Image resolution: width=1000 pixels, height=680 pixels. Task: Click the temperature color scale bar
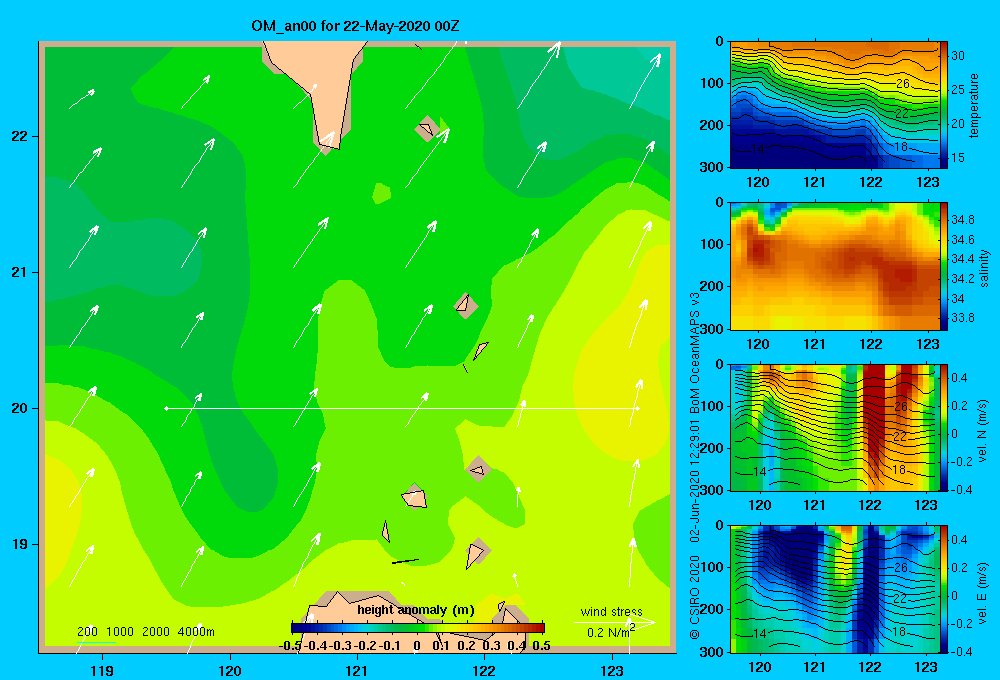click(944, 105)
